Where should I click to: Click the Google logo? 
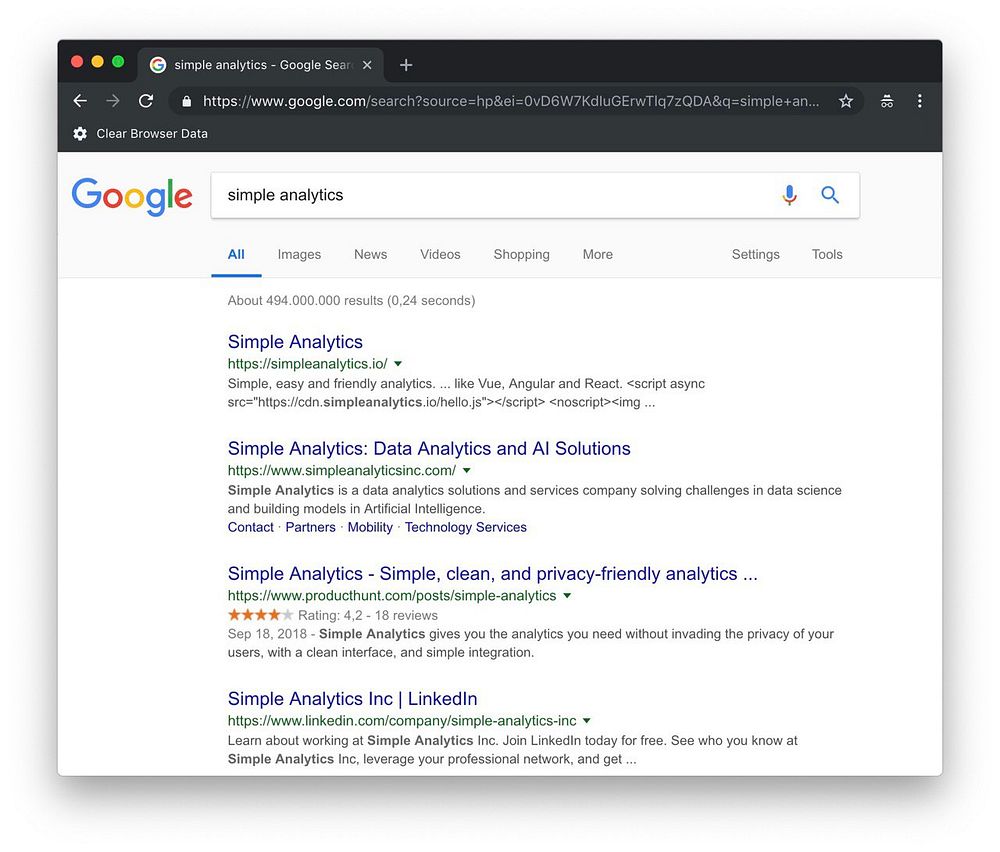coord(132,196)
